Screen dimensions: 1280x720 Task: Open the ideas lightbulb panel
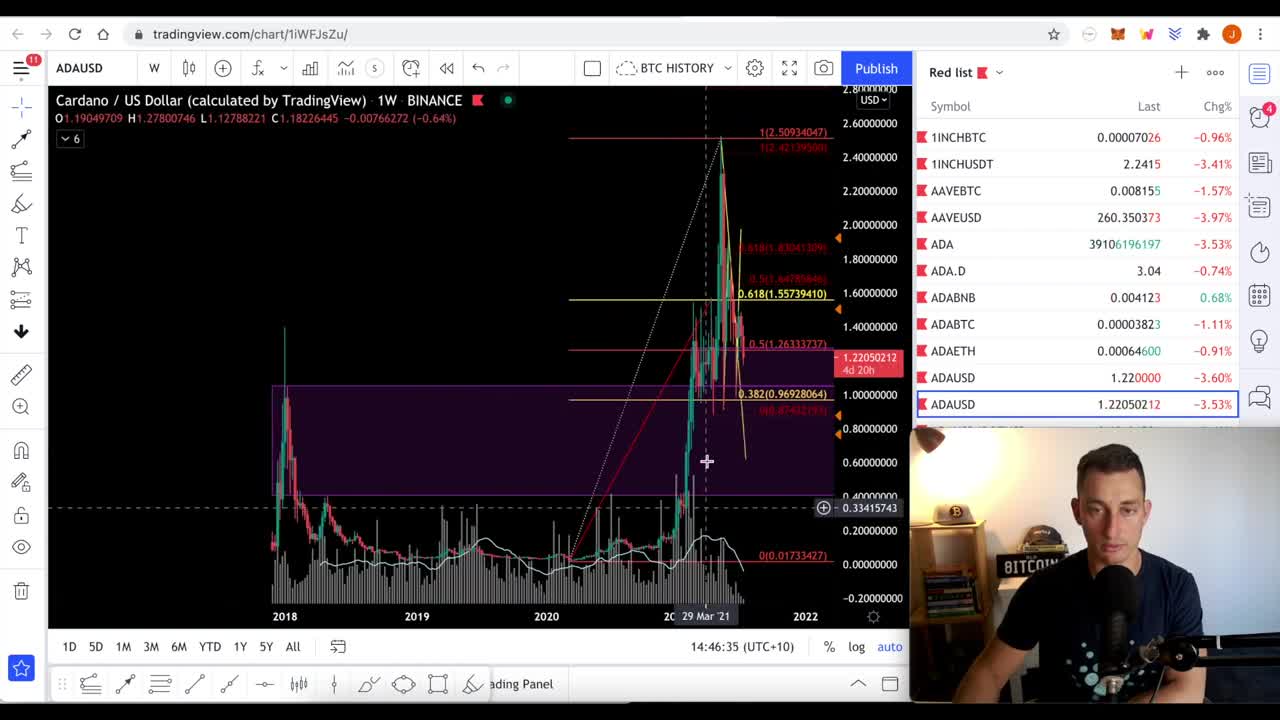(x=1260, y=340)
